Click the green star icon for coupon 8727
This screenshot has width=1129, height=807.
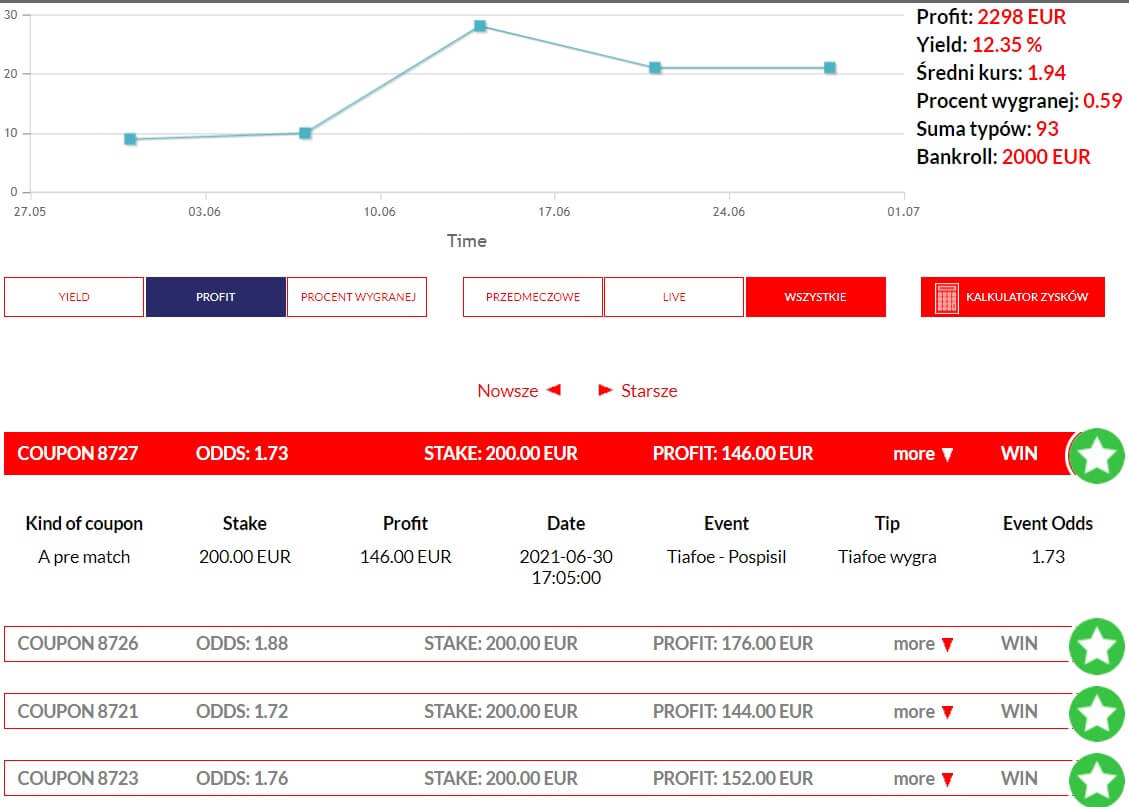(x=1097, y=455)
